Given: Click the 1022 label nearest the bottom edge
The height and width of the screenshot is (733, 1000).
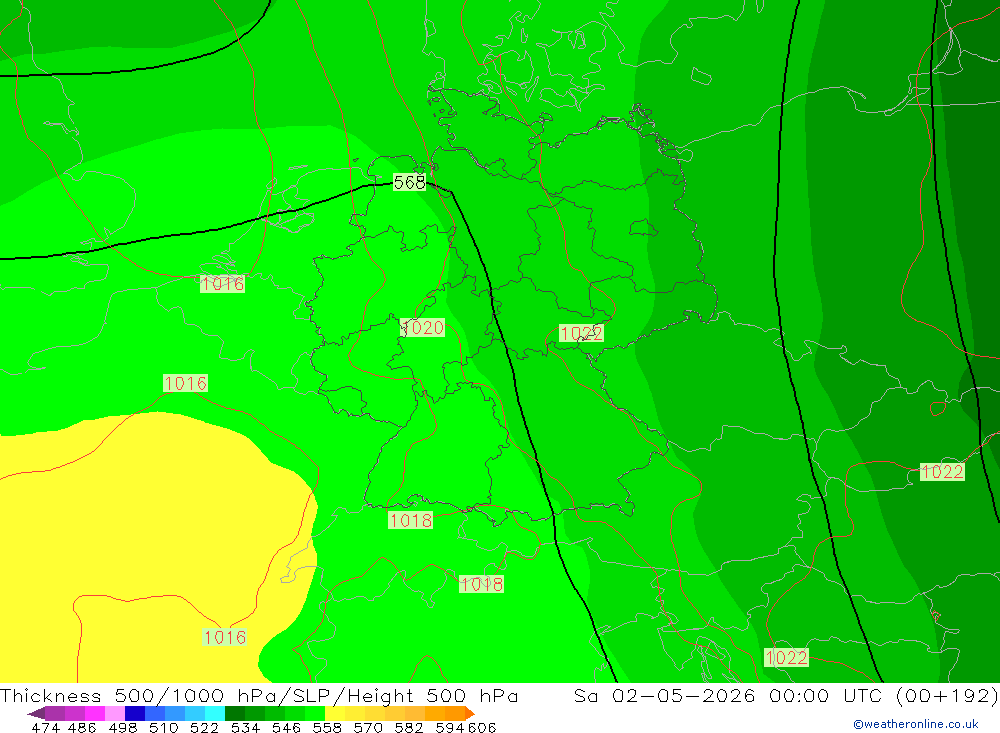Looking at the screenshot, I should pos(786,658).
